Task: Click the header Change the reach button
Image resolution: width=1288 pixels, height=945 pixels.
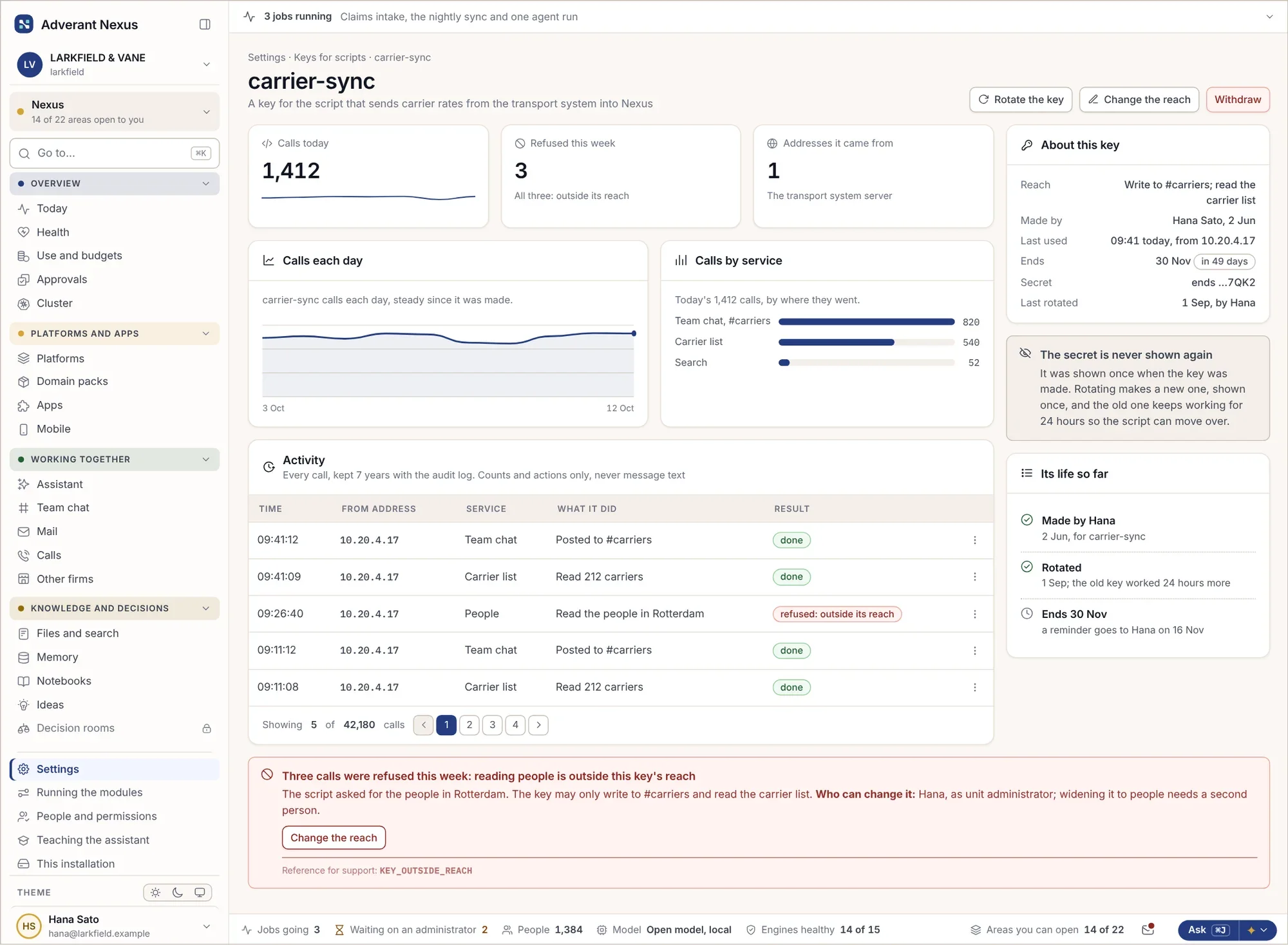Action: click(x=1139, y=100)
